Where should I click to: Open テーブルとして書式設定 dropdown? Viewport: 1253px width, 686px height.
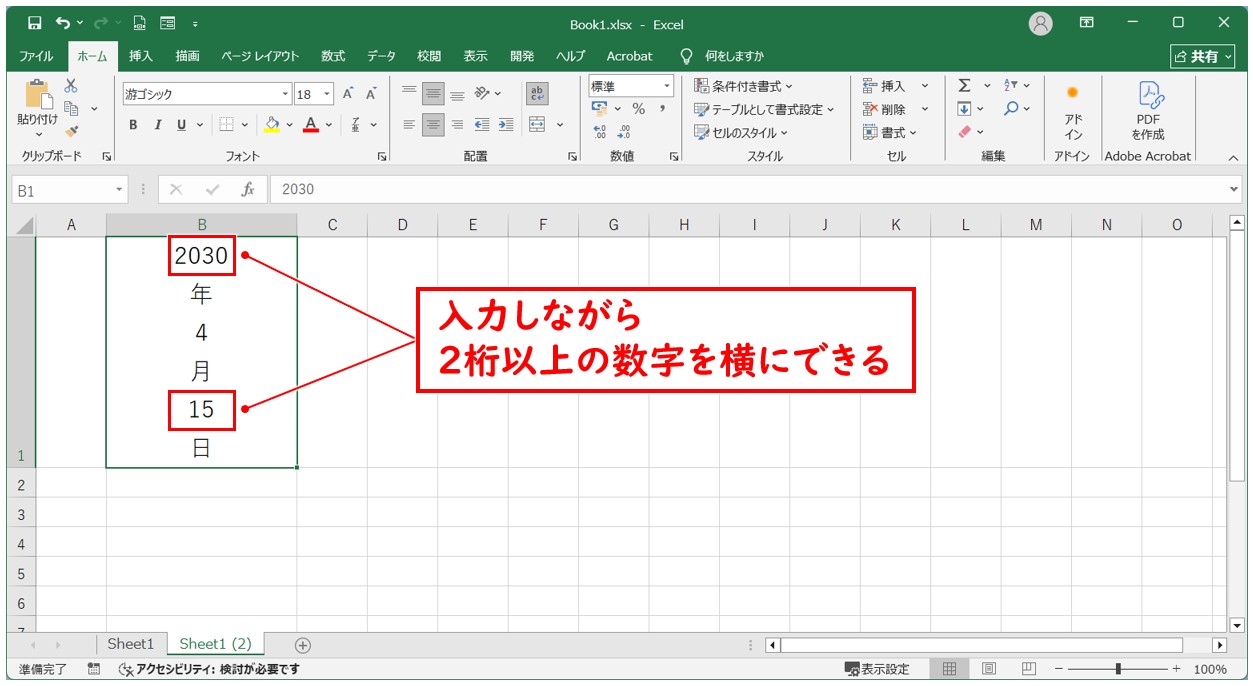(x=765, y=109)
